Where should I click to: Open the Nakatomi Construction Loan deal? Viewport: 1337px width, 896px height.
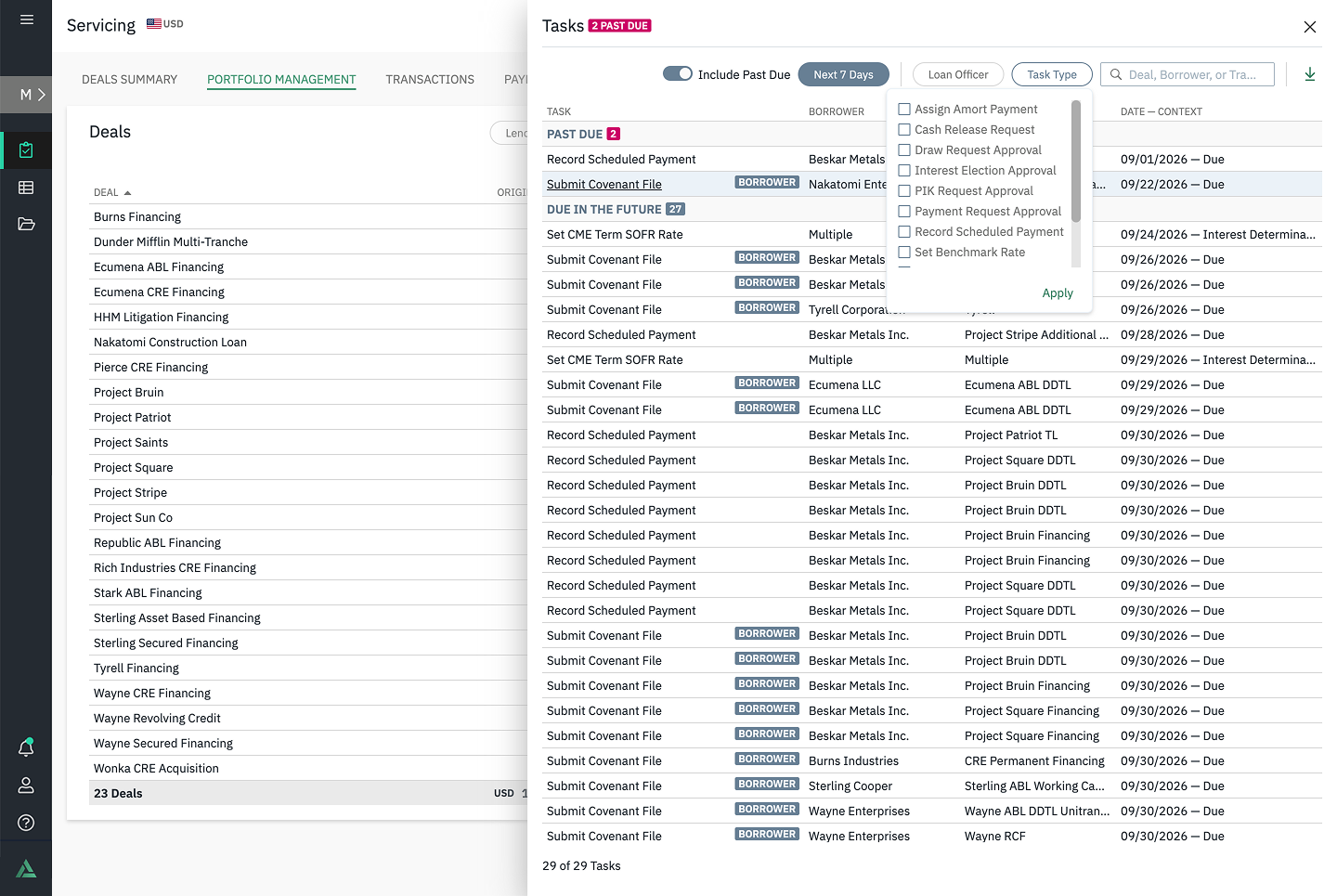[170, 343]
